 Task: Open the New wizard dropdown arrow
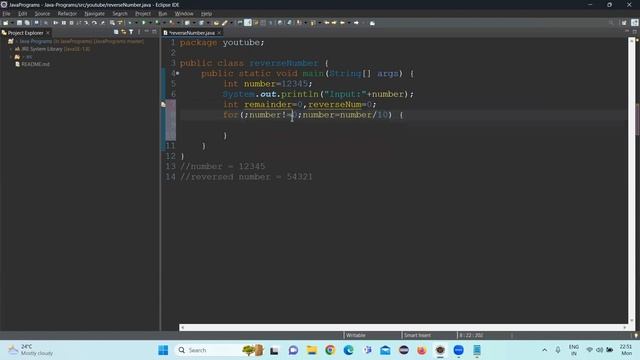(12, 23)
